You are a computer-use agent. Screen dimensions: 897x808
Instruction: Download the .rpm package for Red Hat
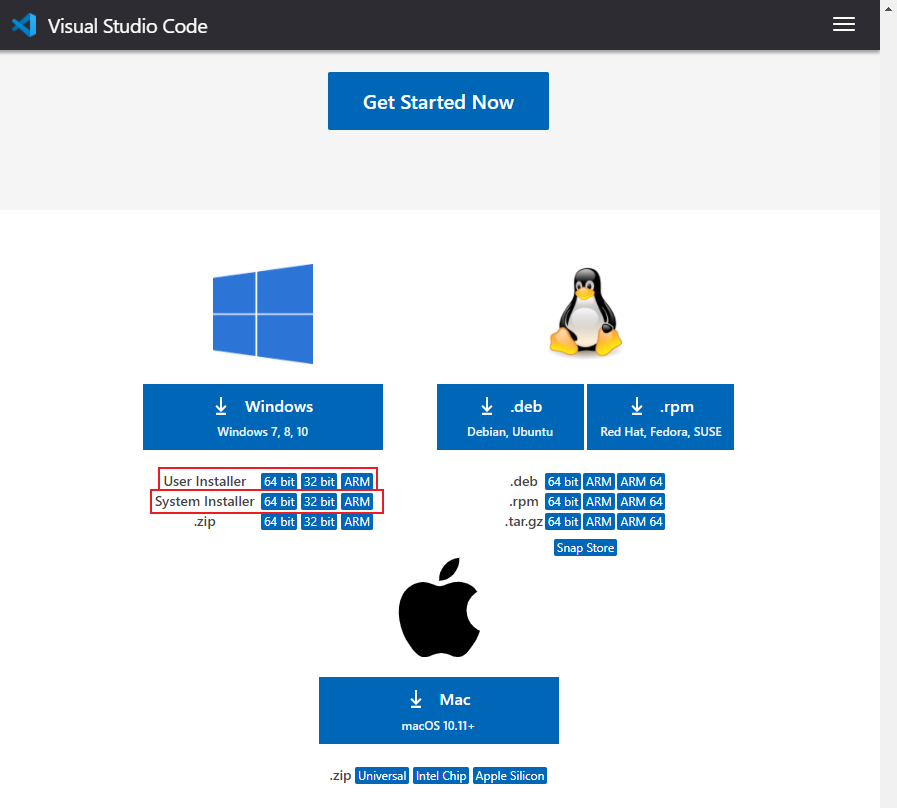660,417
